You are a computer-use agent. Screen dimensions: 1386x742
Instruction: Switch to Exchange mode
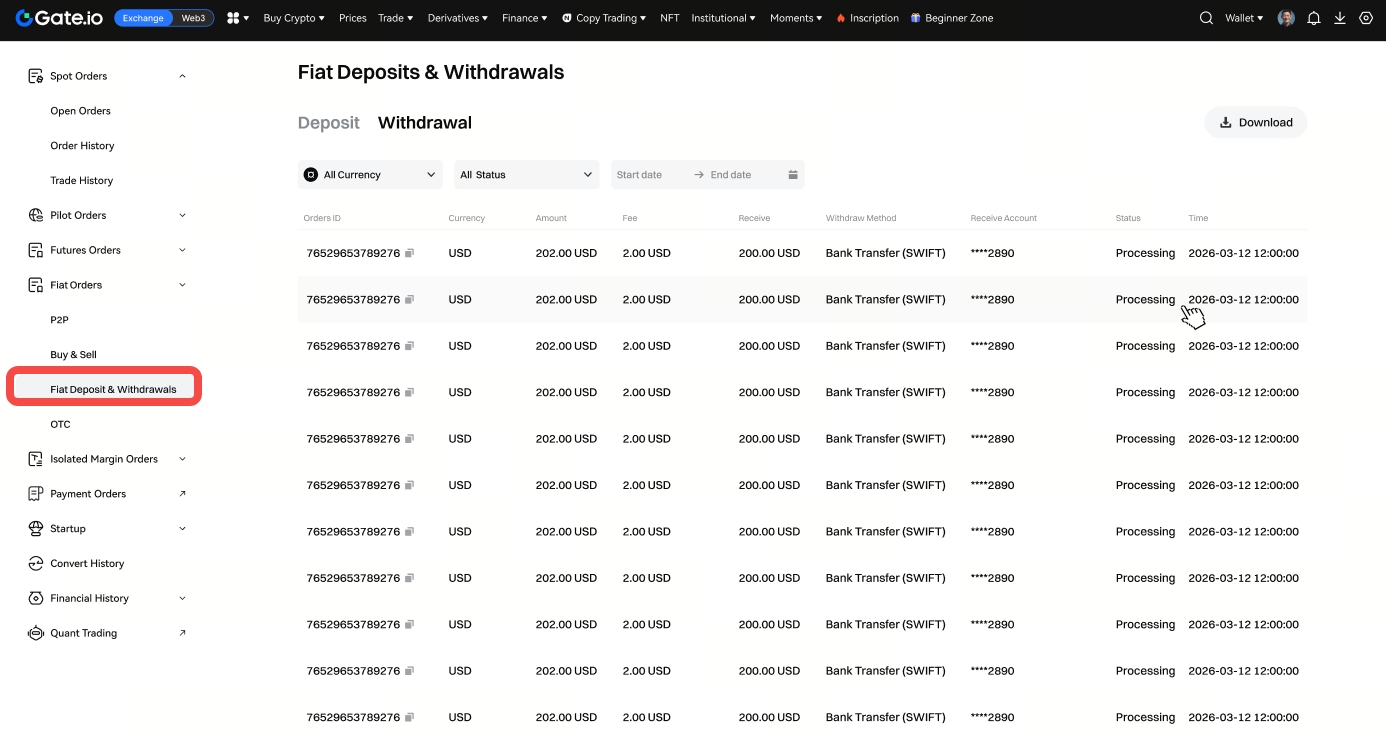click(143, 18)
